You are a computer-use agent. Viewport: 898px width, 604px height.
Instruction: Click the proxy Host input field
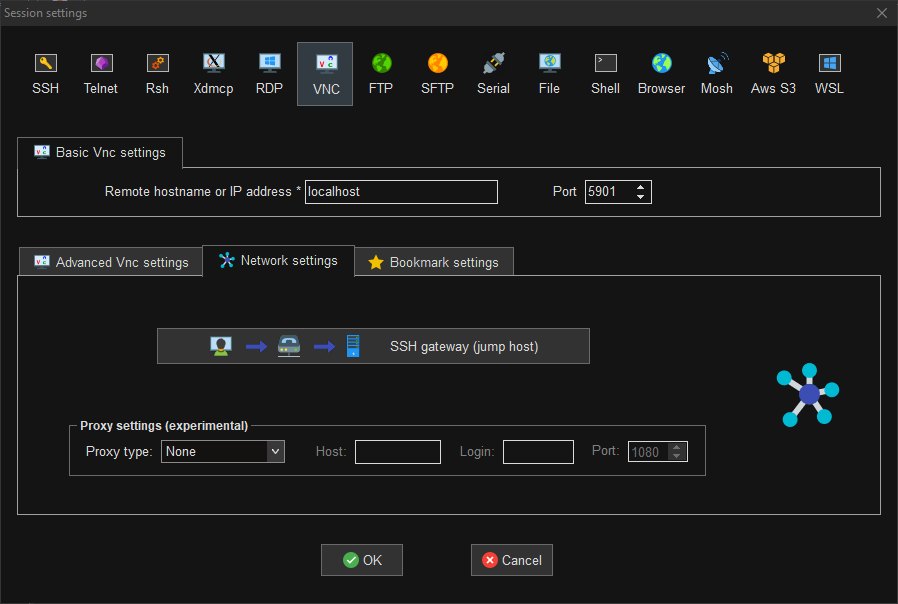pyautogui.click(x=398, y=452)
